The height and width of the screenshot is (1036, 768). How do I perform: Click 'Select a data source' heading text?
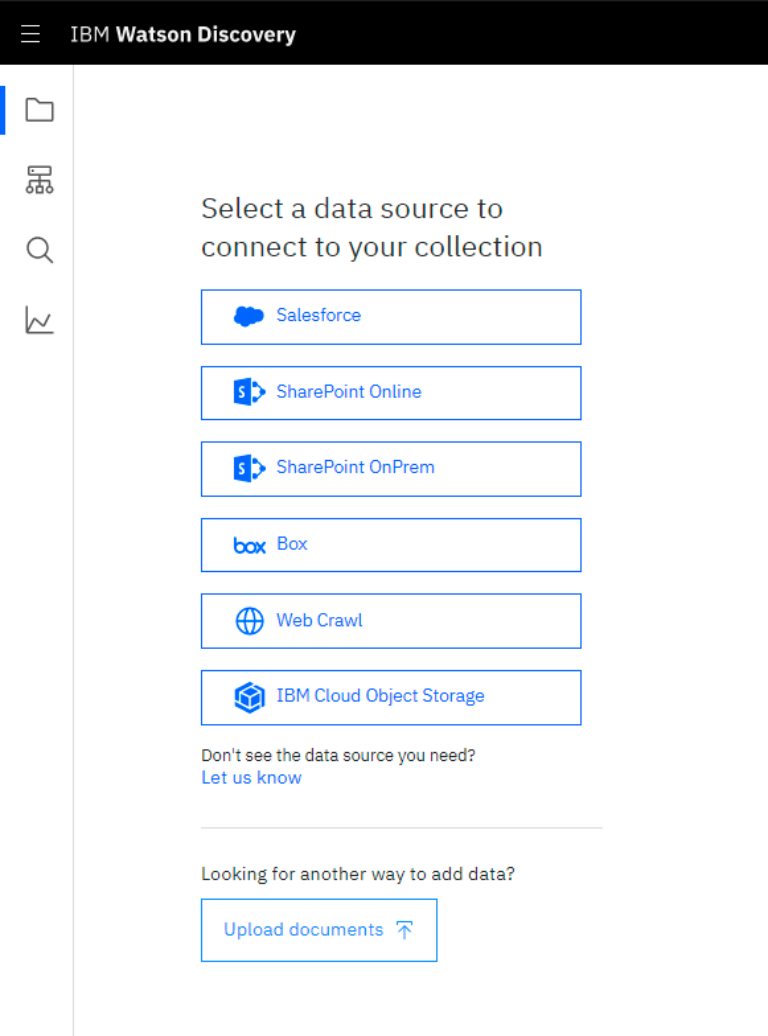click(x=372, y=228)
